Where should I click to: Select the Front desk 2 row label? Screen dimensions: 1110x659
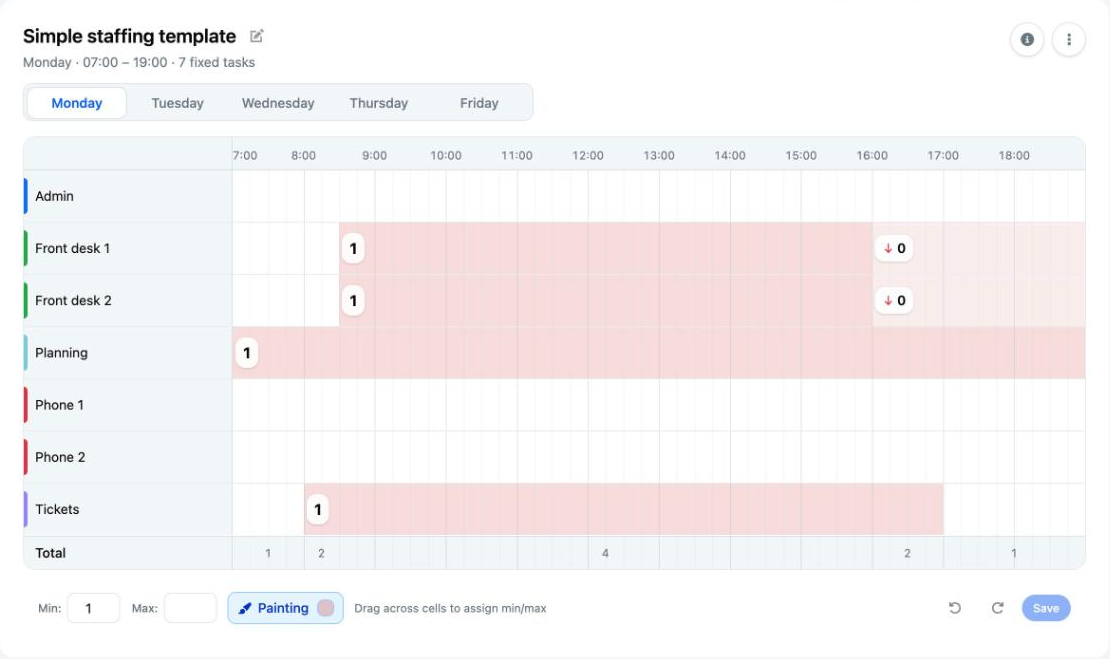click(x=73, y=301)
